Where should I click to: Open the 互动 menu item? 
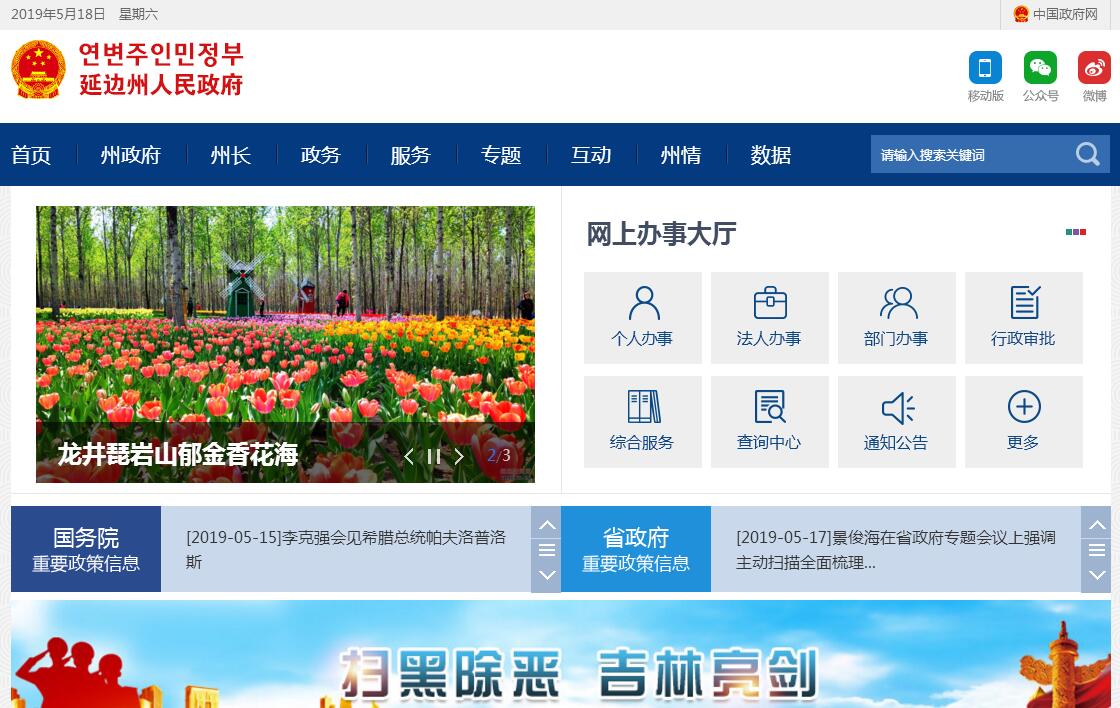point(591,155)
